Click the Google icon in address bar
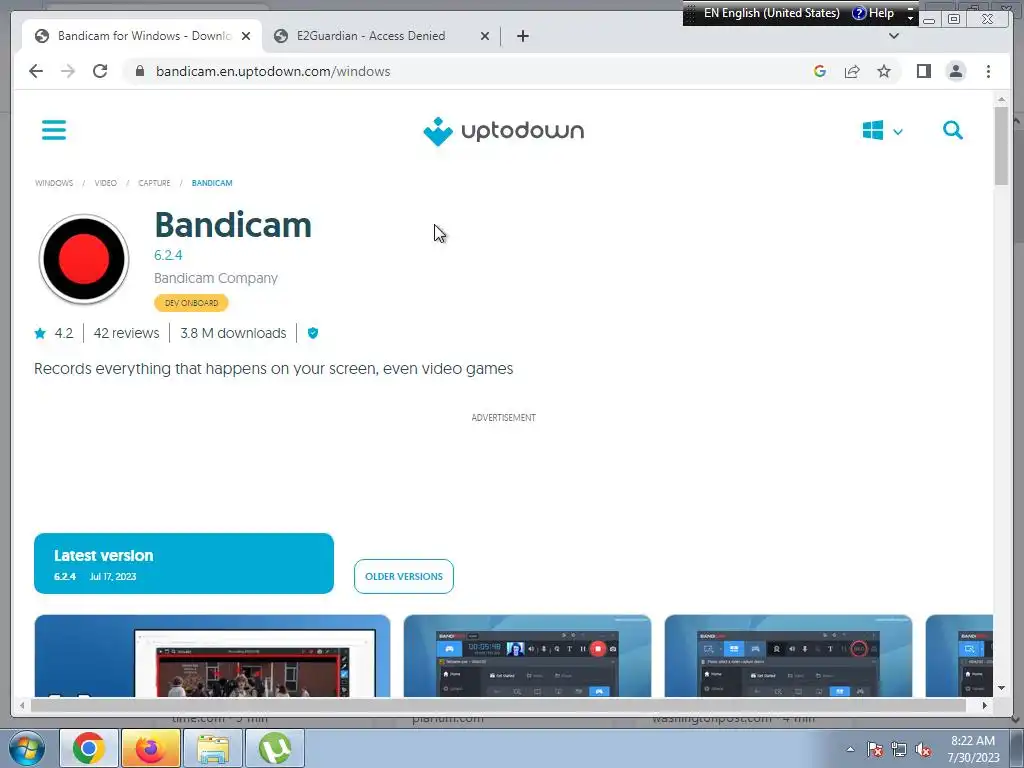This screenshot has width=1024, height=768. (820, 71)
